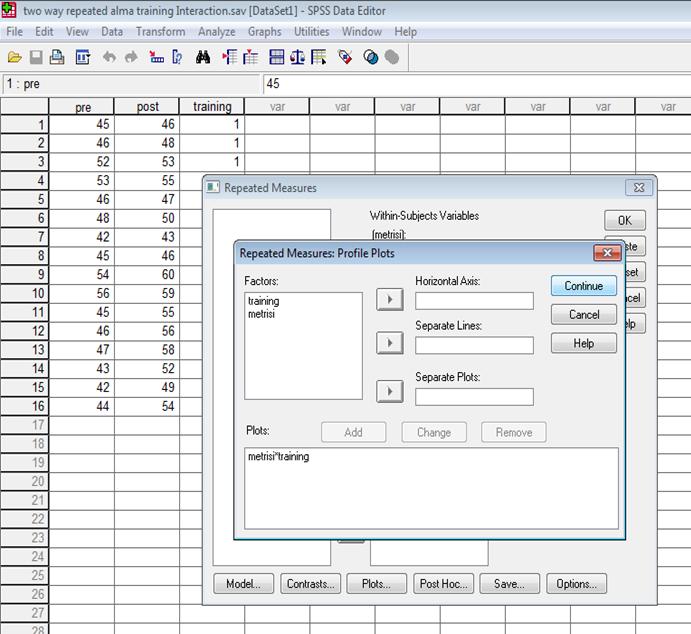Click the Plots... button

tap(376, 584)
